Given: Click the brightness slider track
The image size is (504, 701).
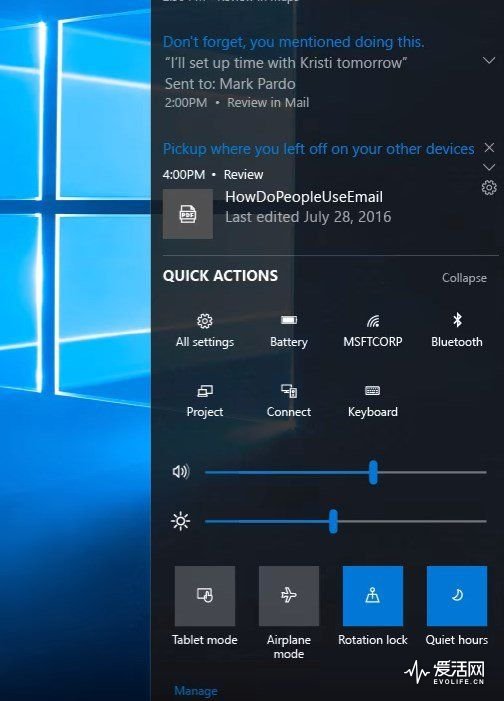Looking at the screenshot, I should click(x=346, y=521).
